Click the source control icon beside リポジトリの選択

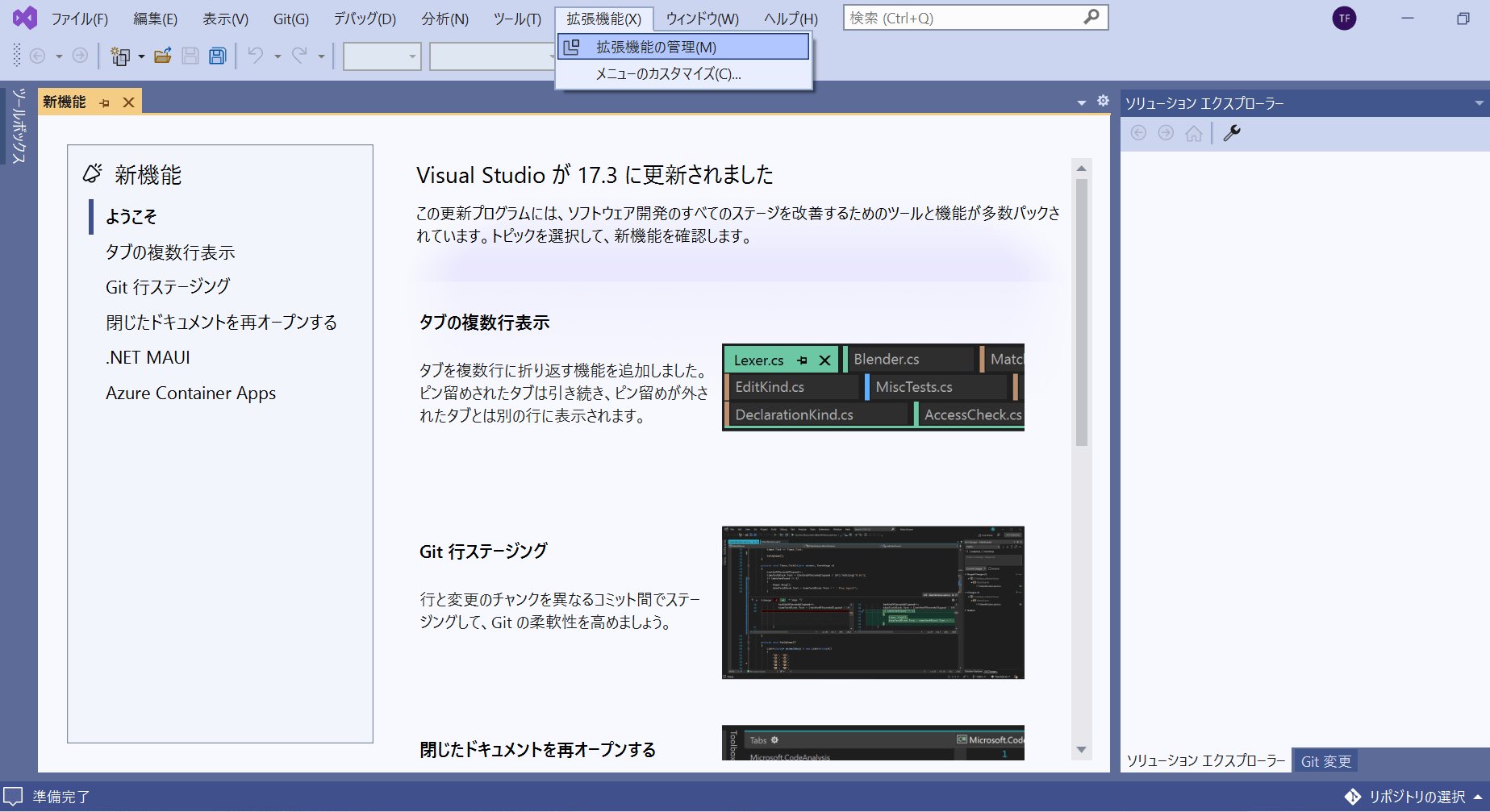tap(1353, 797)
